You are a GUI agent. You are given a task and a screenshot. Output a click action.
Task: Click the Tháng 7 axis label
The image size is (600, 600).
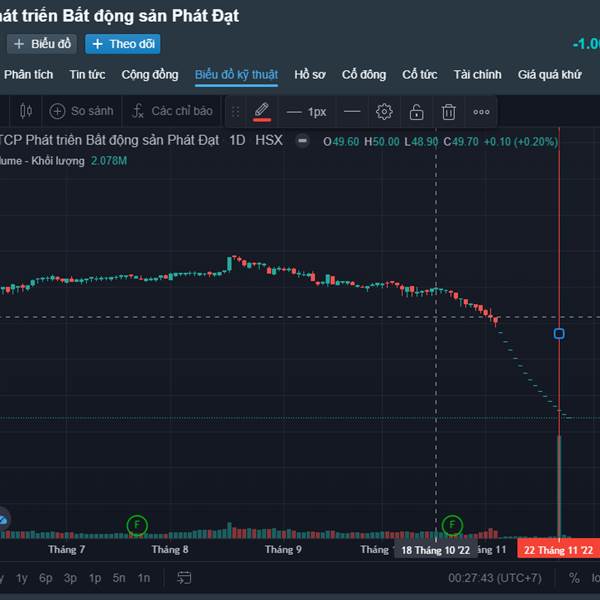point(67,550)
